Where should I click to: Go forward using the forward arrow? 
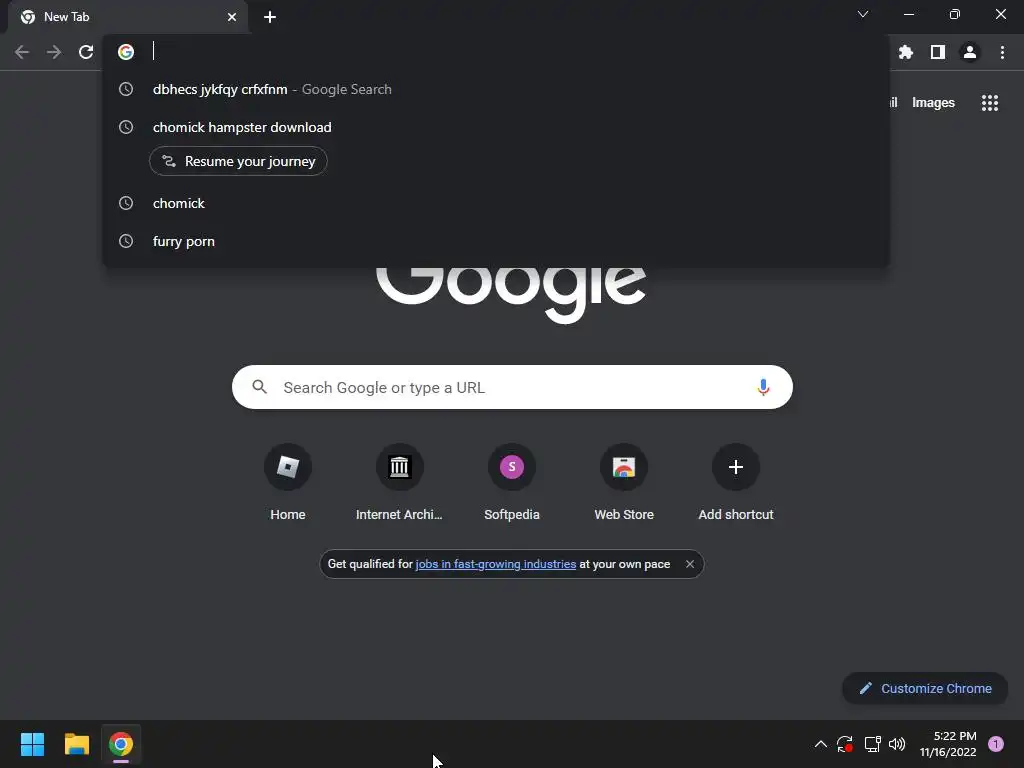coord(54,52)
